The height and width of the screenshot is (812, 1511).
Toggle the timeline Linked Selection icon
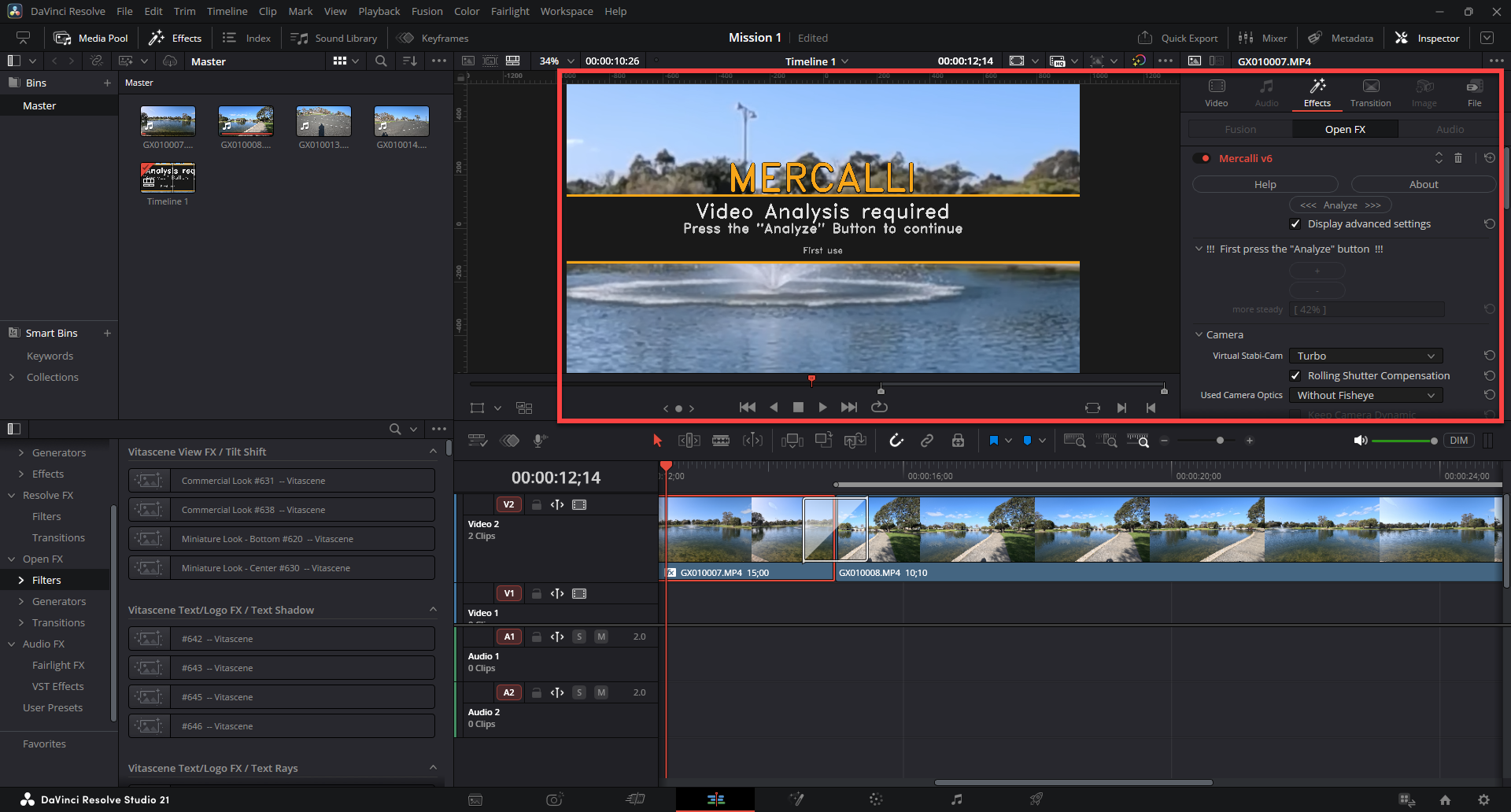tap(927, 441)
